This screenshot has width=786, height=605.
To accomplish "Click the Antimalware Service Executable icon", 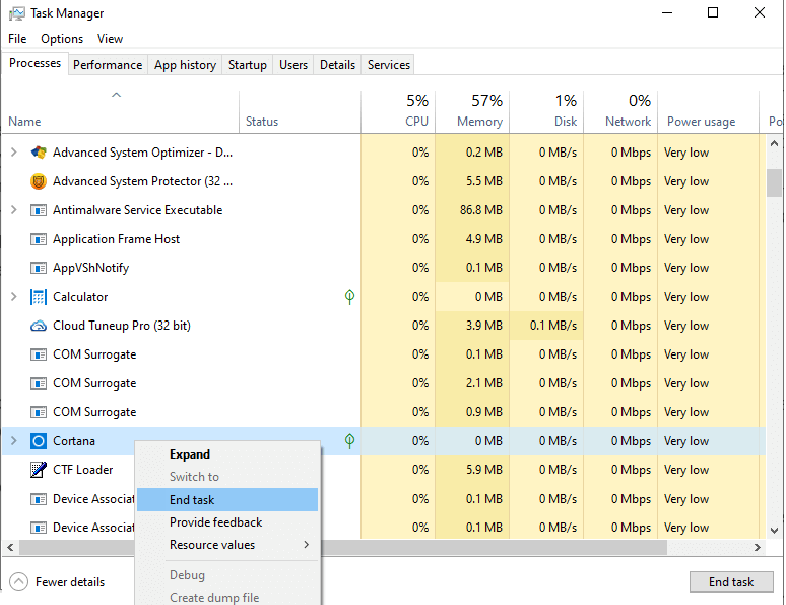I will click(x=38, y=210).
